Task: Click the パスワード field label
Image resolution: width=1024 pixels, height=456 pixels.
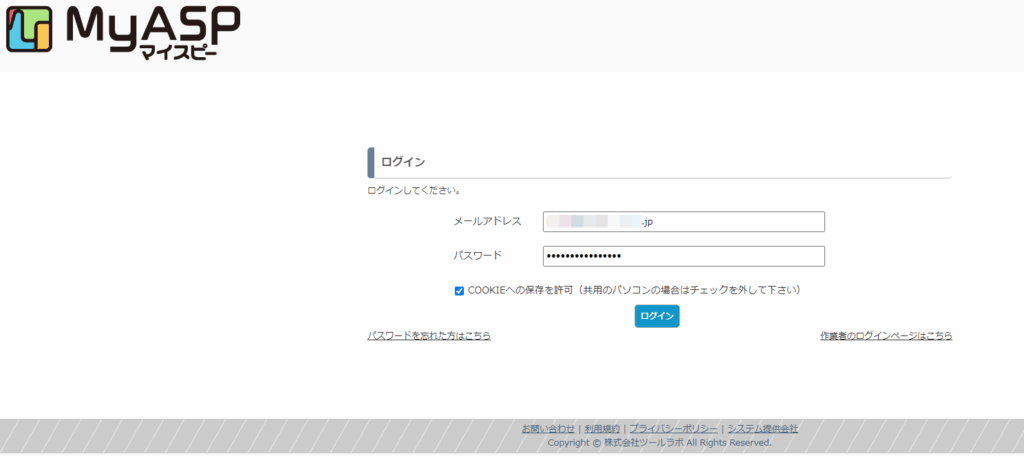Action: point(477,256)
